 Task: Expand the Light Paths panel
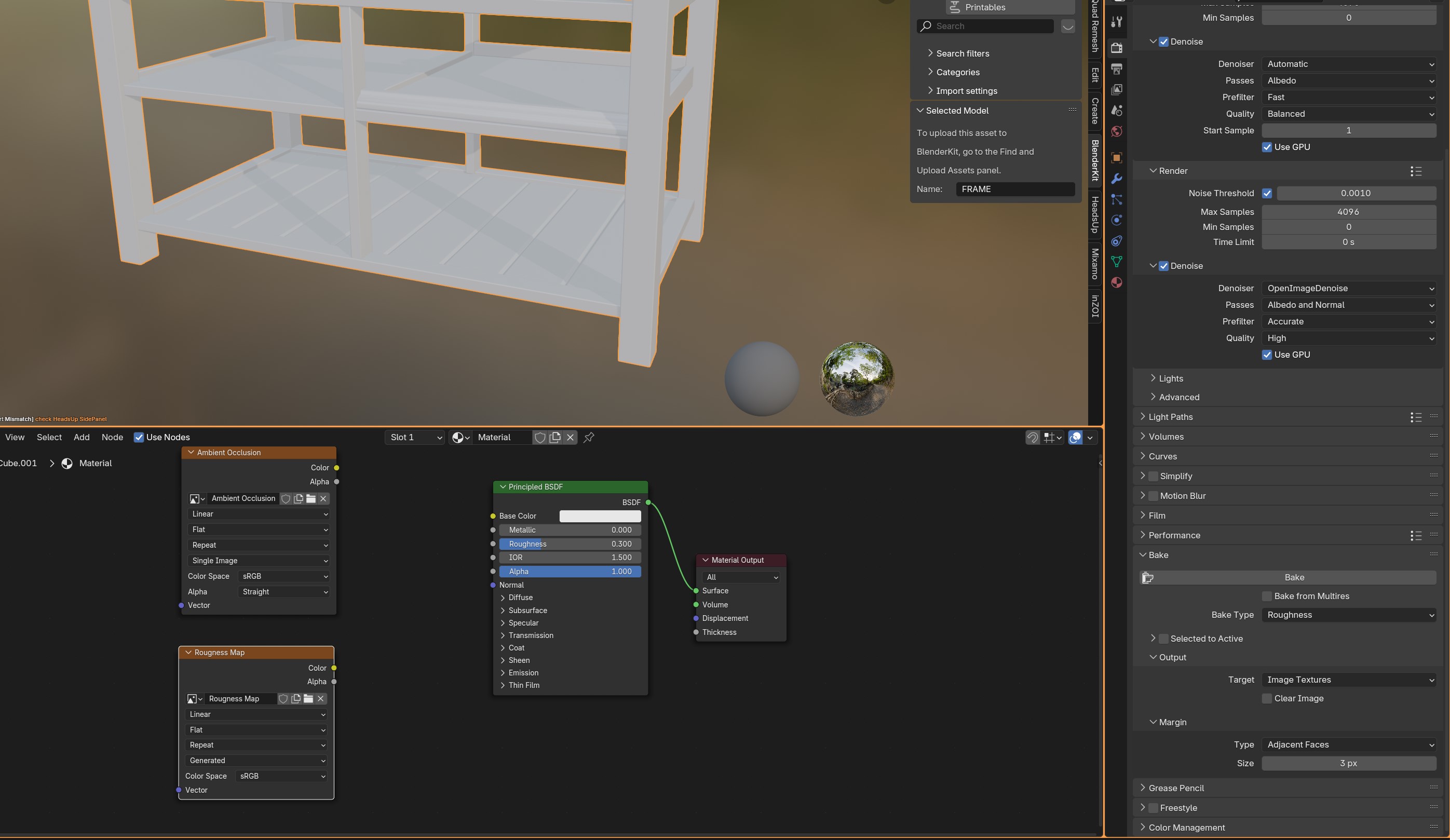(x=1170, y=417)
